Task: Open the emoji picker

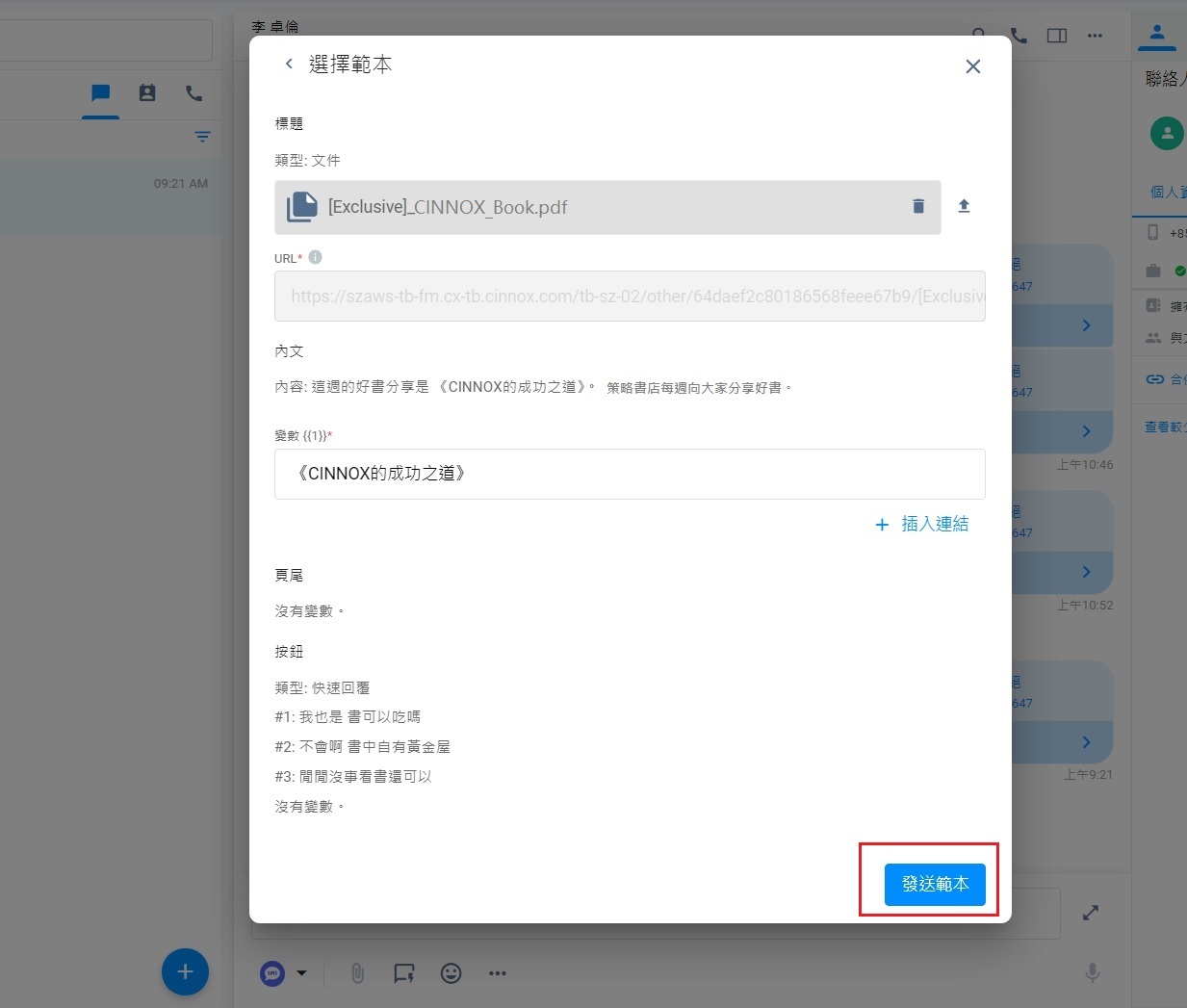Action: point(451,973)
